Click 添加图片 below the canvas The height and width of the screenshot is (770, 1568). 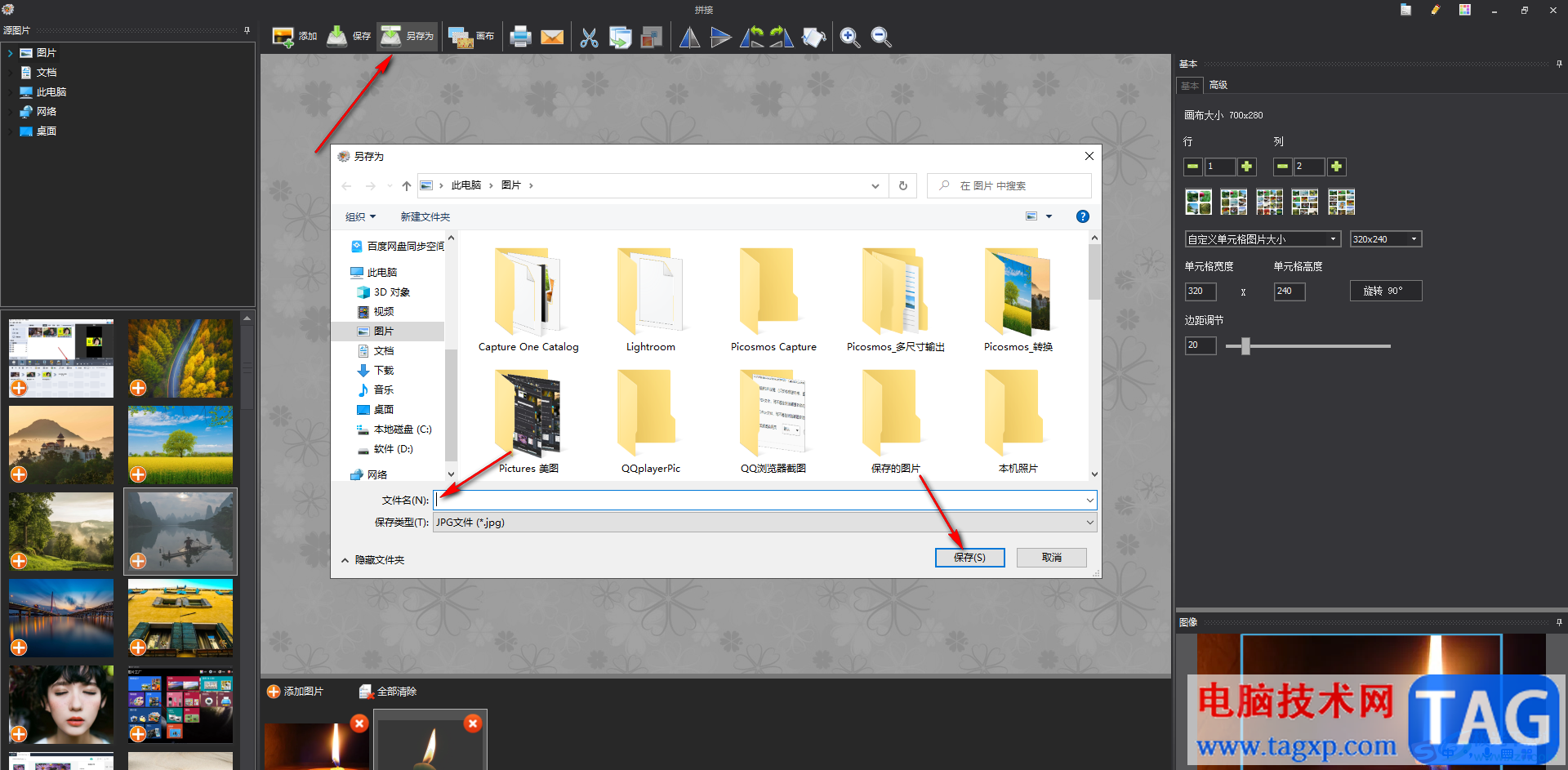pyautogui.click(x=295, y=692)
